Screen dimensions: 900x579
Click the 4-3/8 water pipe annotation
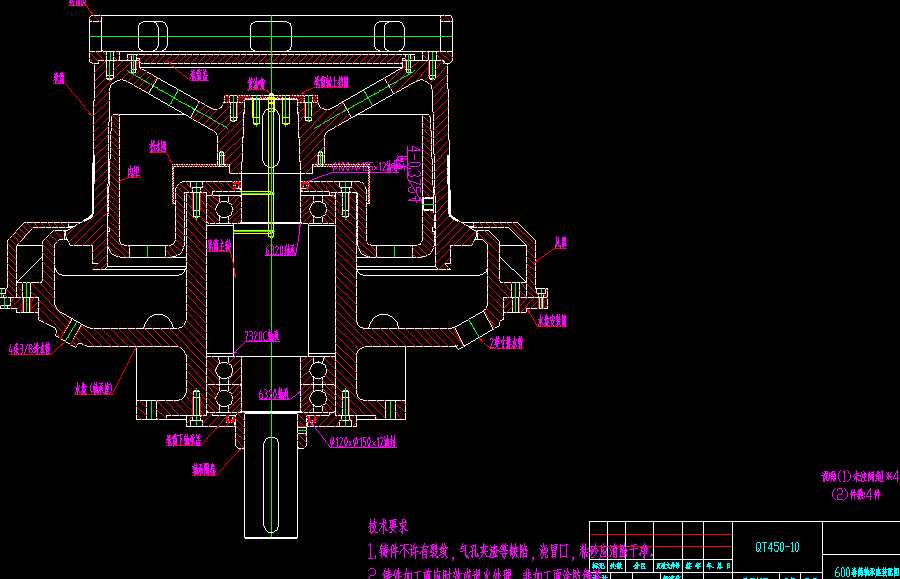click(x=30, y=349)
